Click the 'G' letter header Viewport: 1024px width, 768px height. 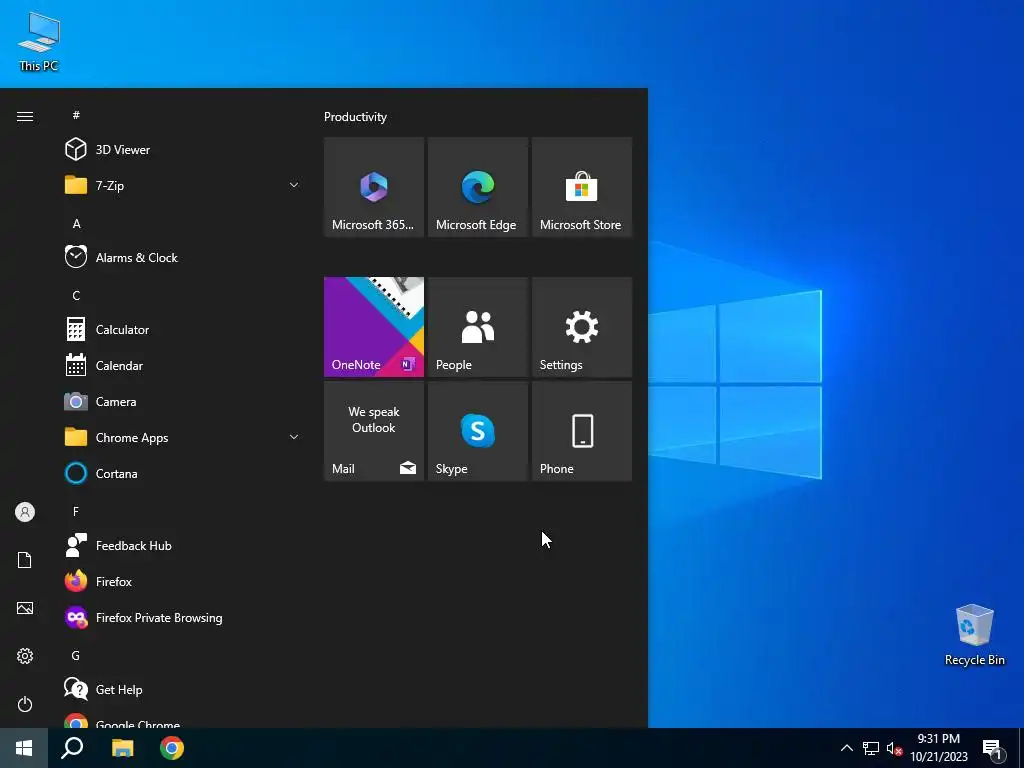click(76, 655)
